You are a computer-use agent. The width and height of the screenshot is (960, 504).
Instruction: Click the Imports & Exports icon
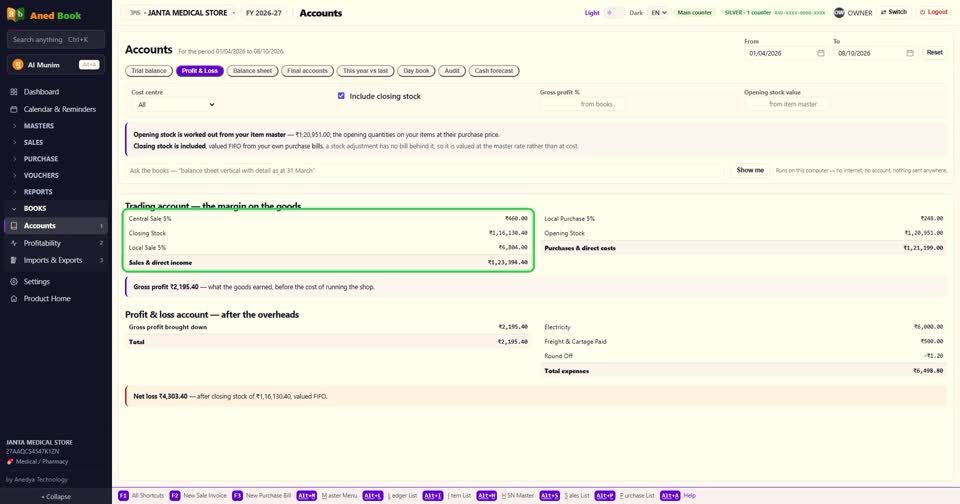tap(13, 260)
